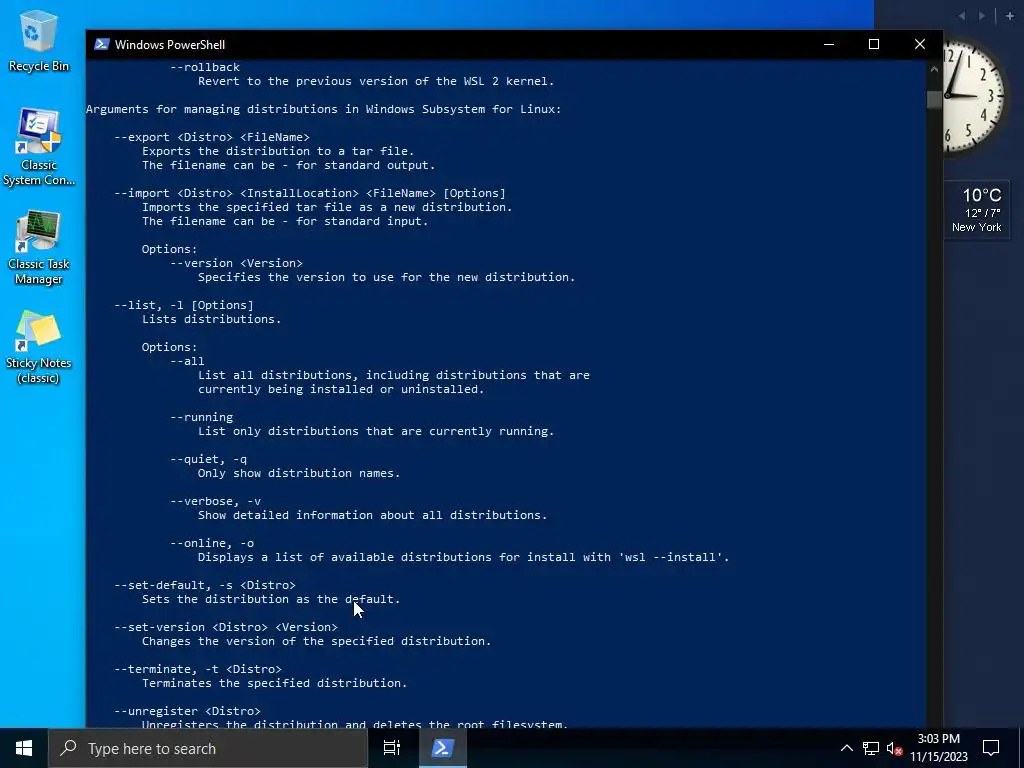Click the '--set-version <Distro> <Version>' line
1024x768 pixels.
[226, 627]
